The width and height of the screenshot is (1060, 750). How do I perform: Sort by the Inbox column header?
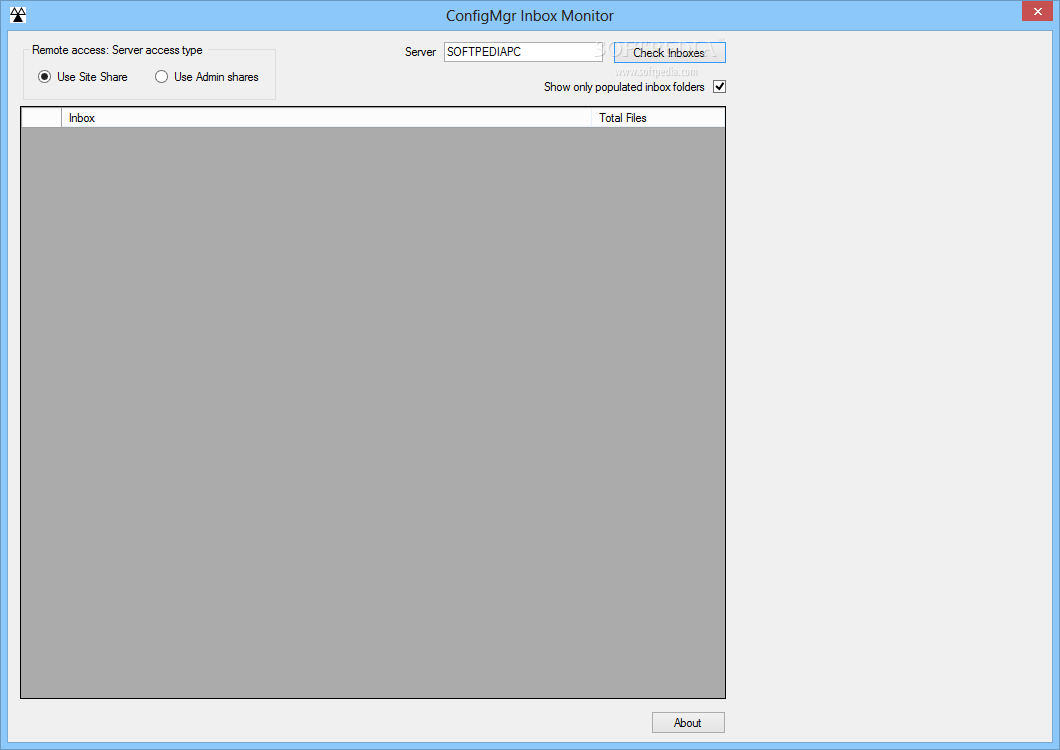(327, 118)
